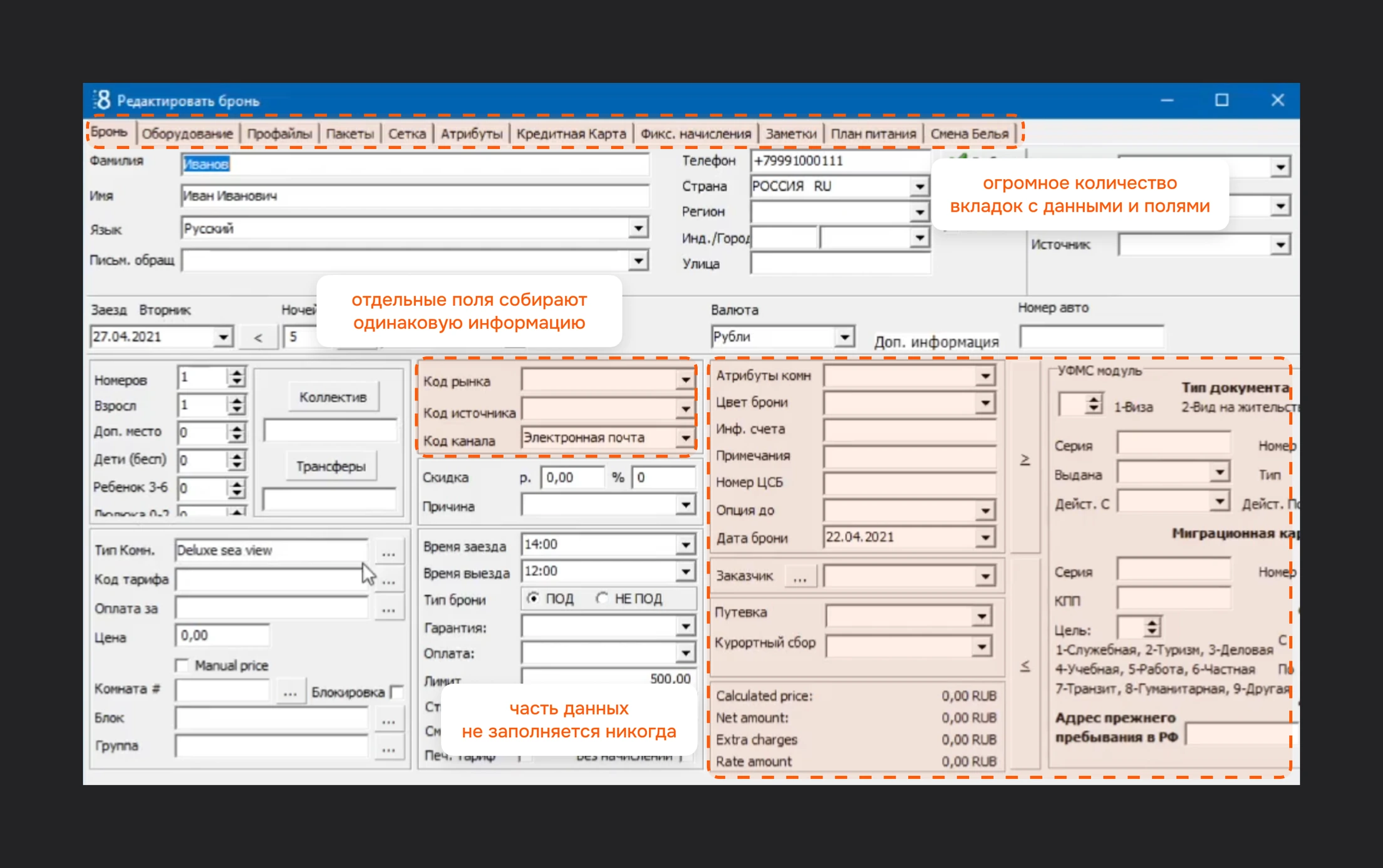Click the Номер авто input field
1383x868 pixels.
pyautogui.click(x=1091, y=337)
